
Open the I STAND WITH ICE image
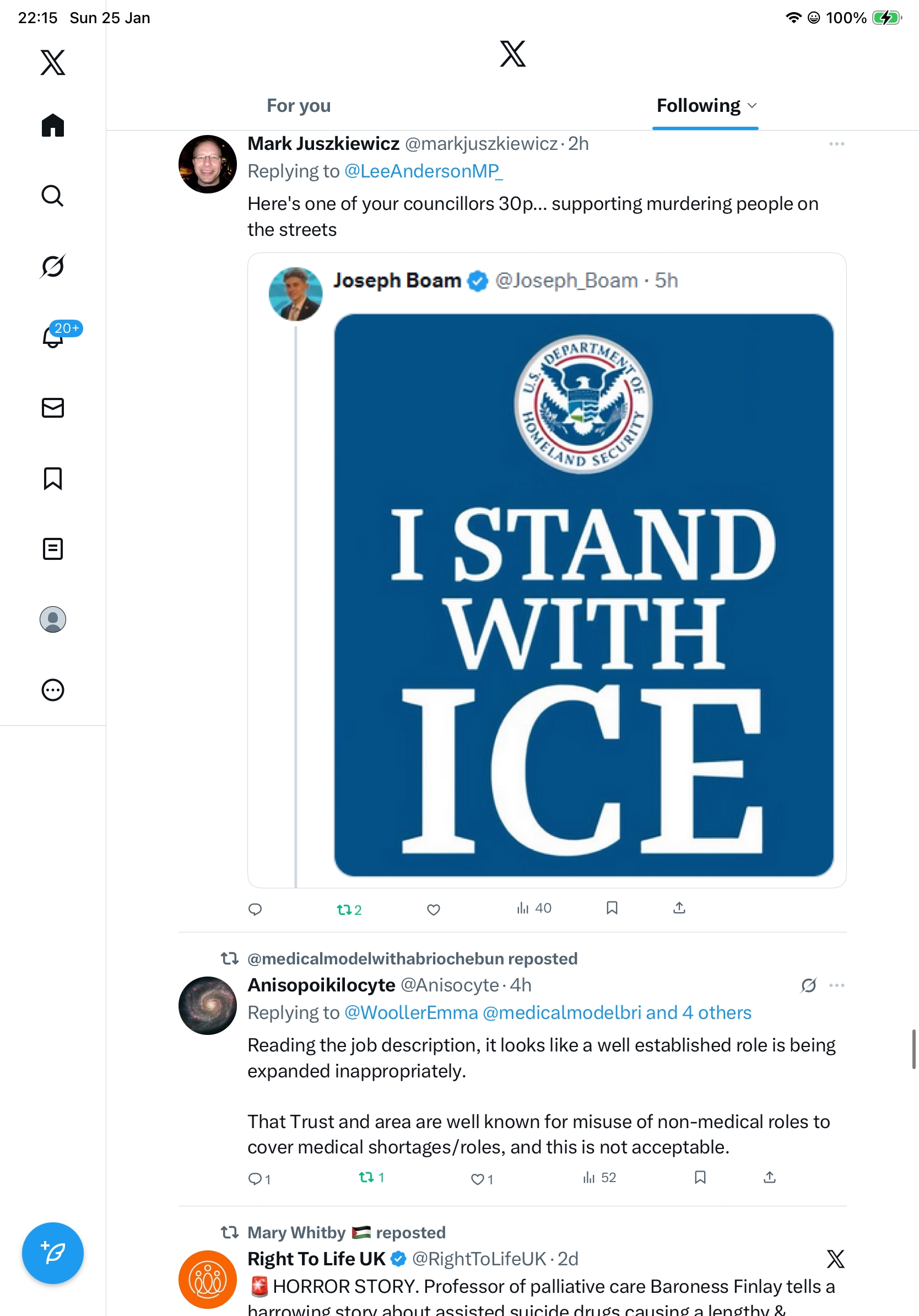coord(583,595)
